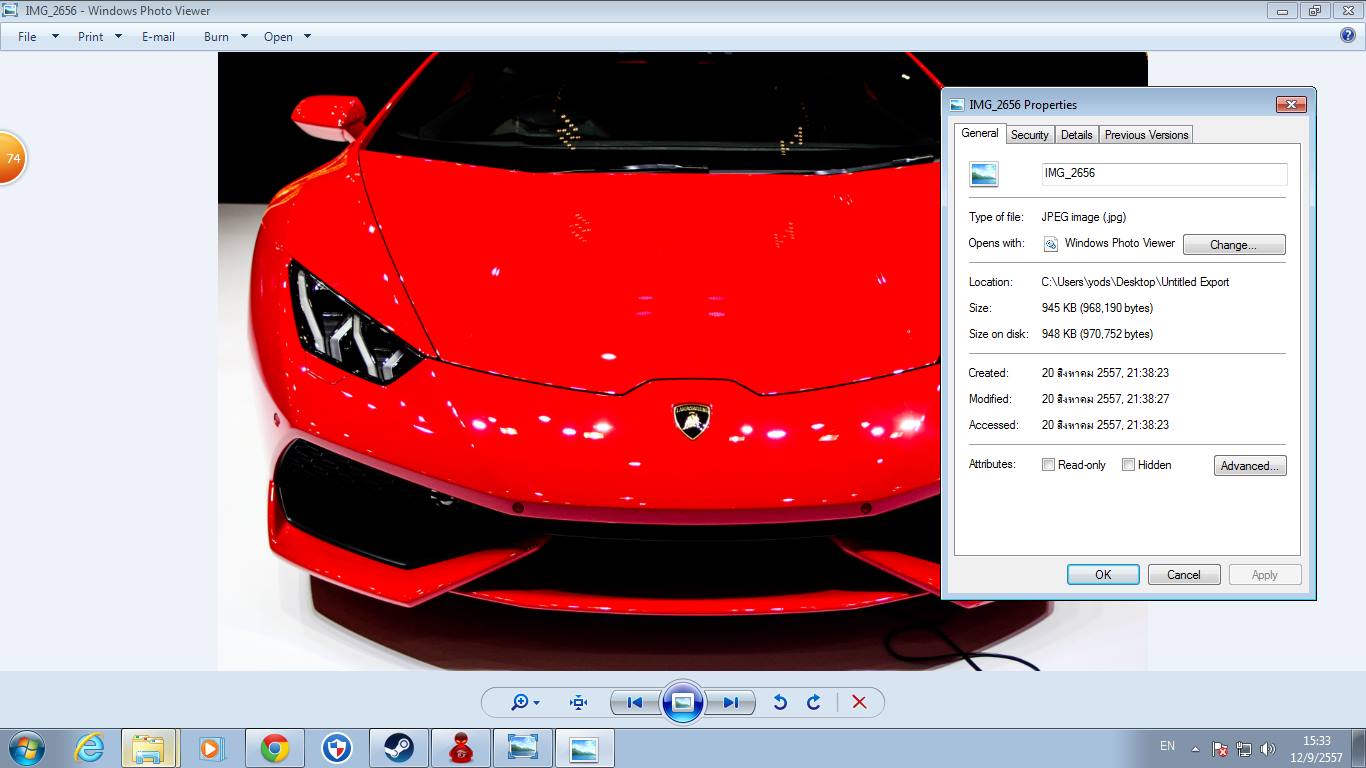
Task: Go to the previous photo
Action: coord(634,703)
